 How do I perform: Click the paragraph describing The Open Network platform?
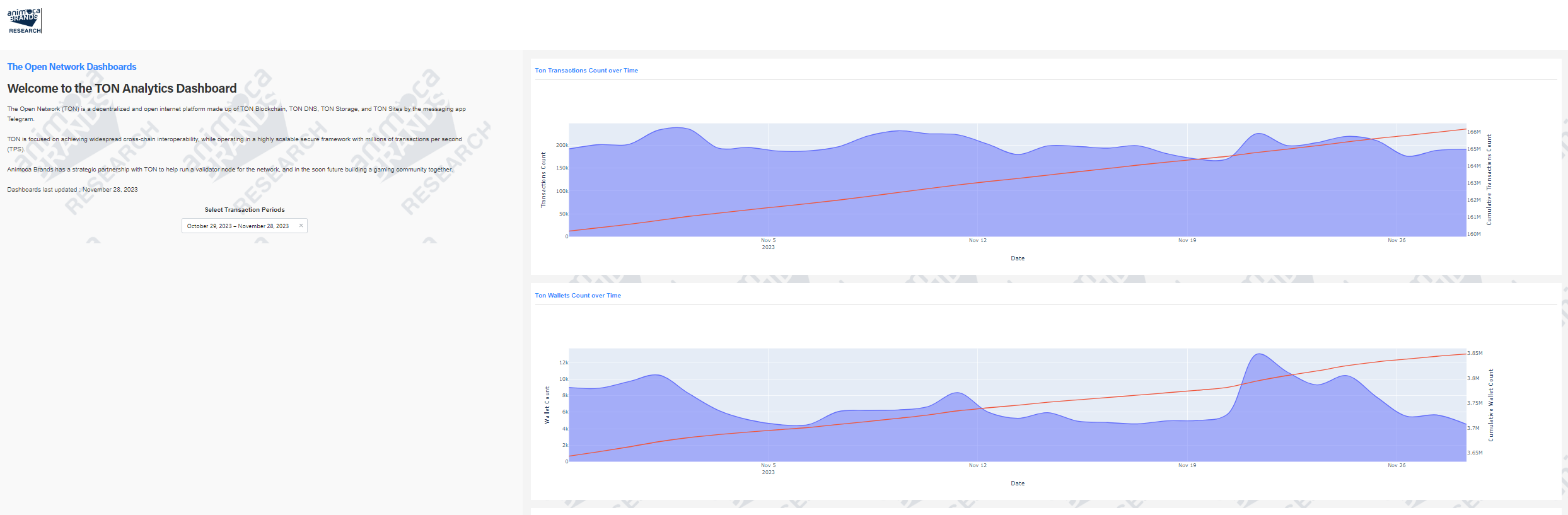tap(236, 114)
